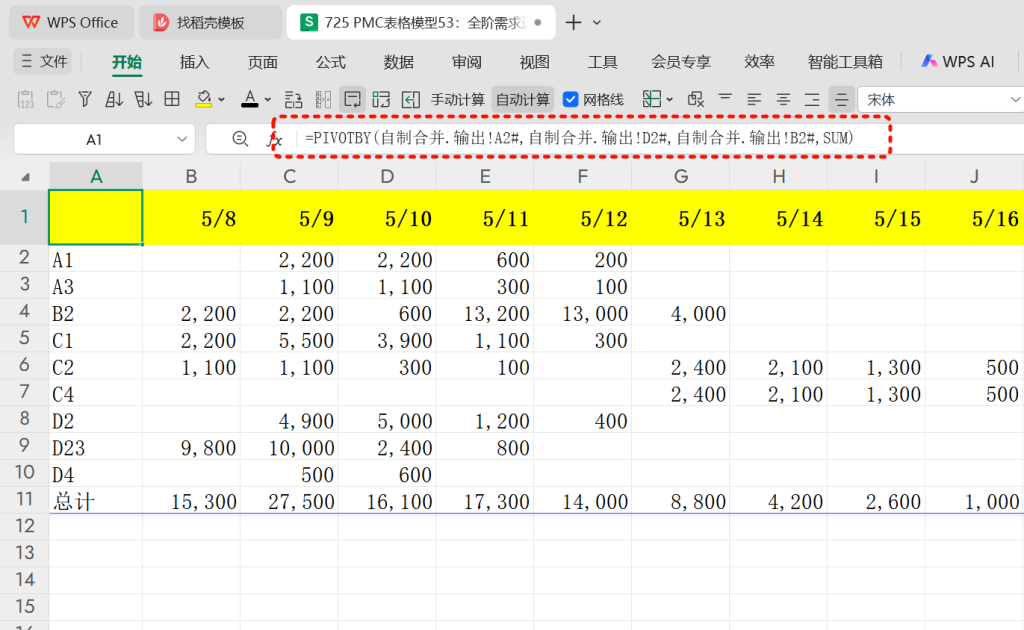
Task: Toggle the highlighted middle-align icon
Action: point(841,100)
